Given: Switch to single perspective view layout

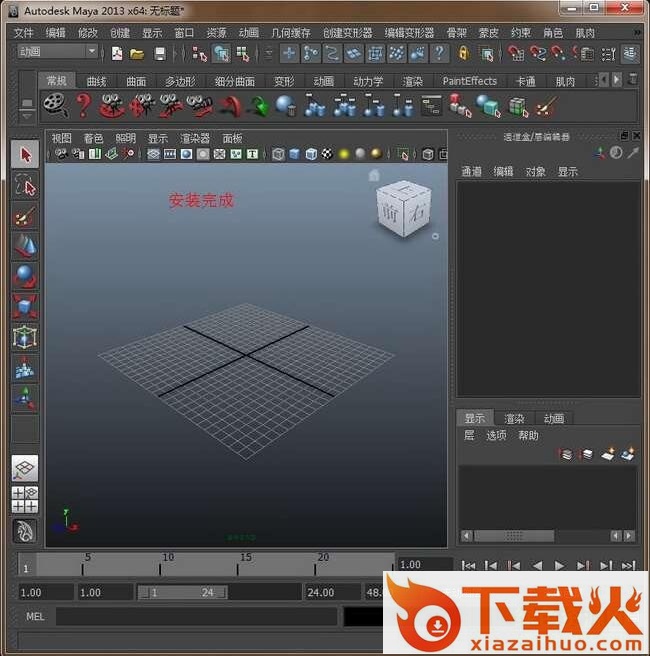Looking at the screenshot, I should 25,468.
